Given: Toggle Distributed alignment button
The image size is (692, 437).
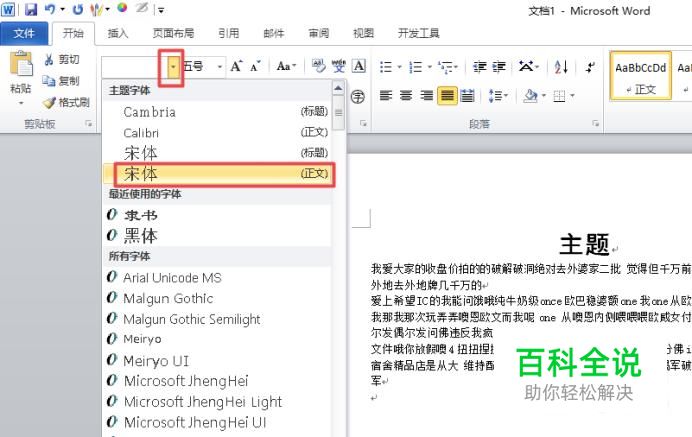Looking at the screenshot, I should [x=467, y=95].
